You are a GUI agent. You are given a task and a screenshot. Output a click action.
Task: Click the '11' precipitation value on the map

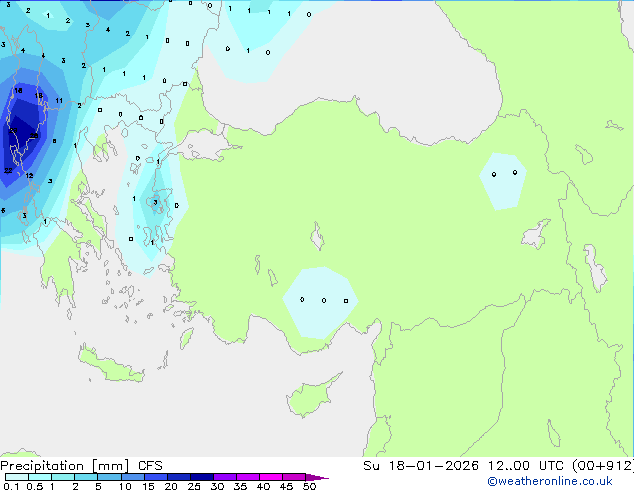pyautogui.click(x=59, y=101)
